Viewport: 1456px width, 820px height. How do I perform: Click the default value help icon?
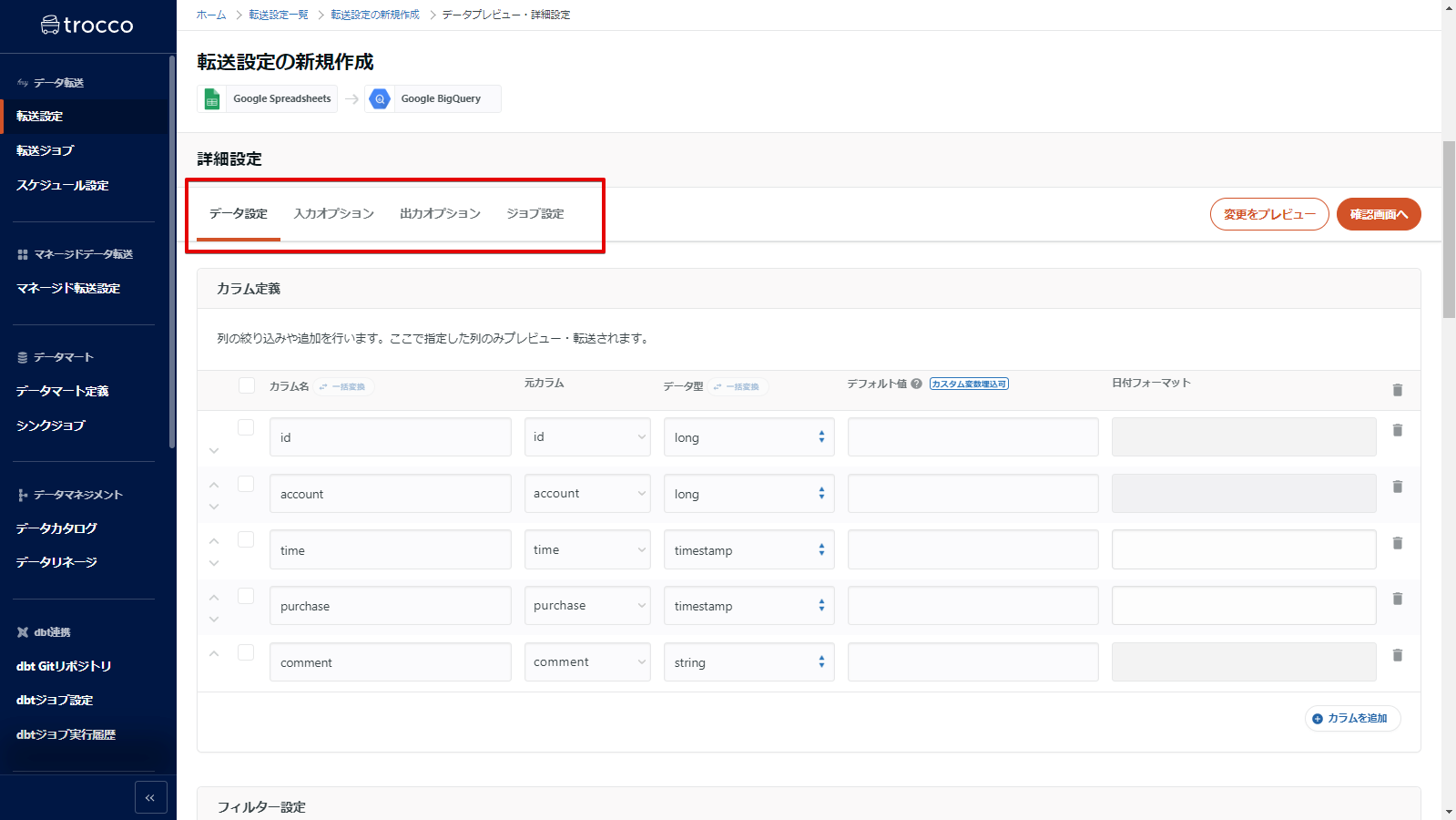point(917,384)
